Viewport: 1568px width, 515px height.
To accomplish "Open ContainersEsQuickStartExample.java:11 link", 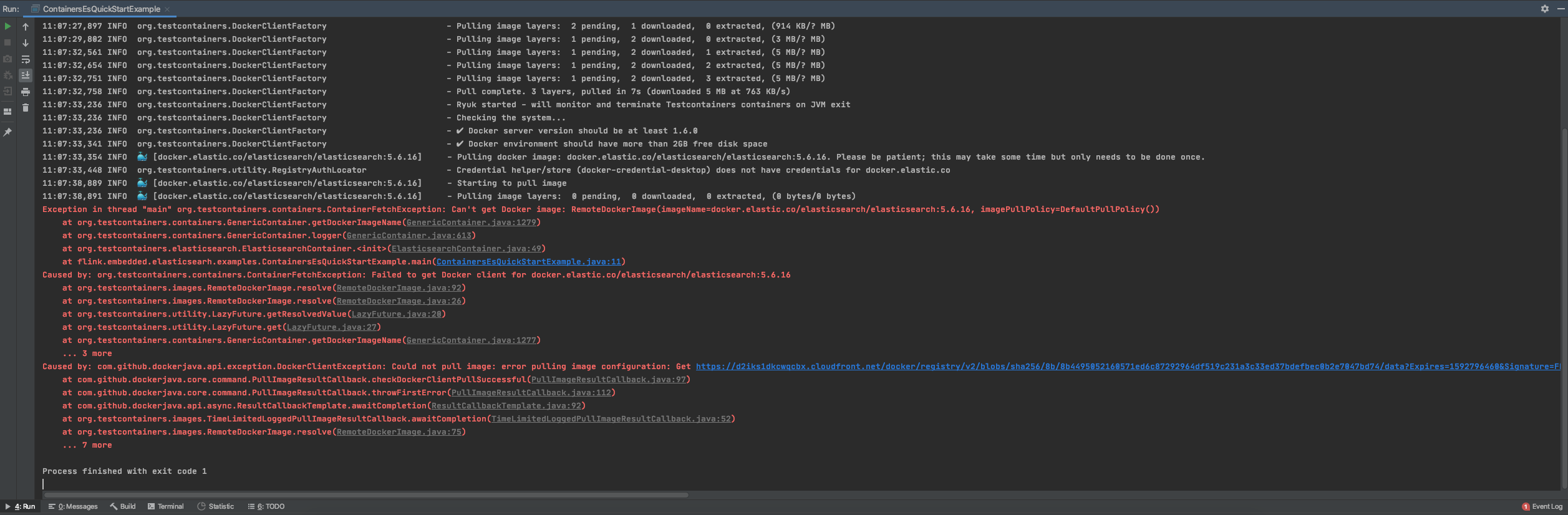I will pos(529,262).
